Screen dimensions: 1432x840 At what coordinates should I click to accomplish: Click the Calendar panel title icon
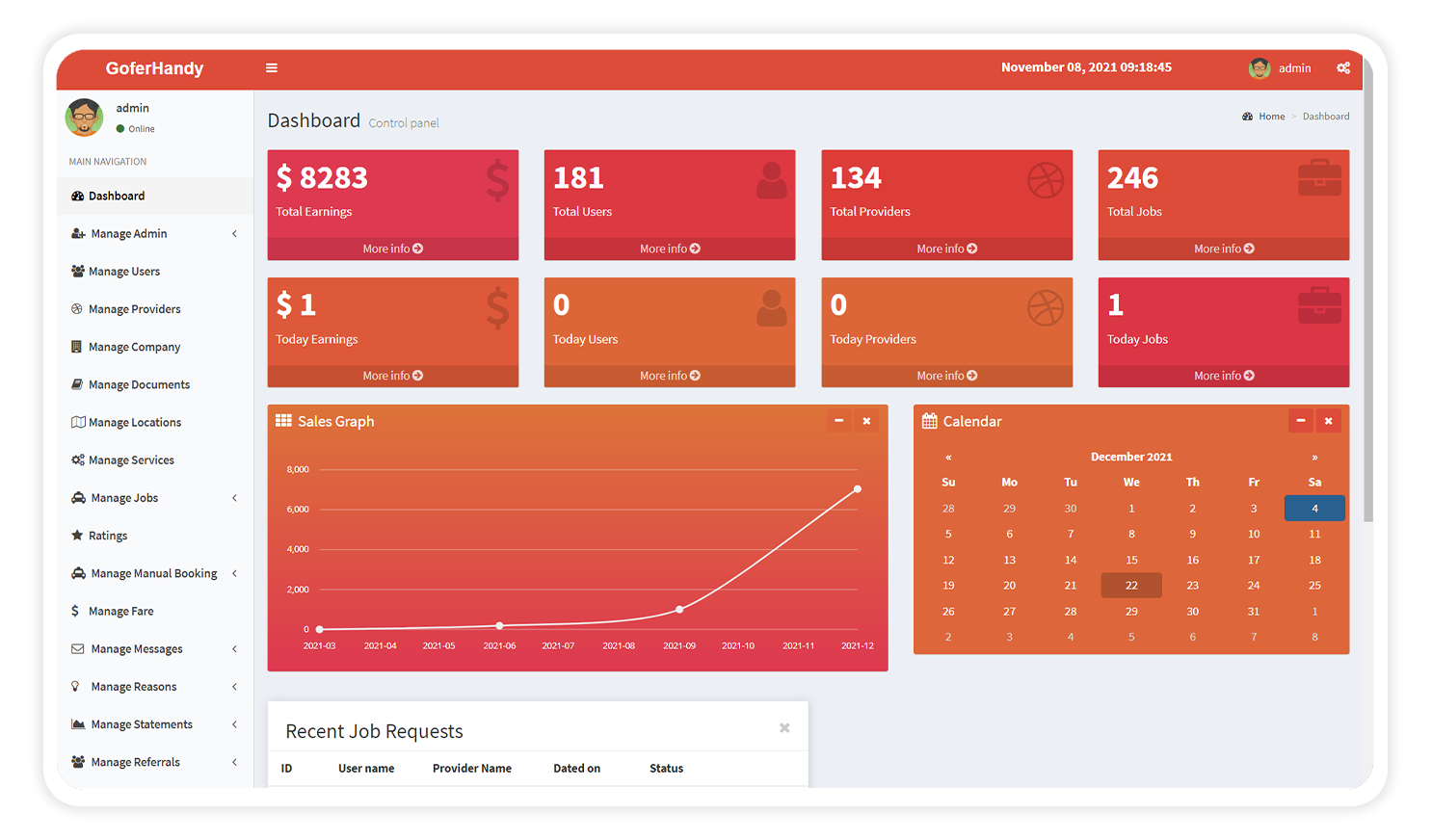tap(929, 421)
